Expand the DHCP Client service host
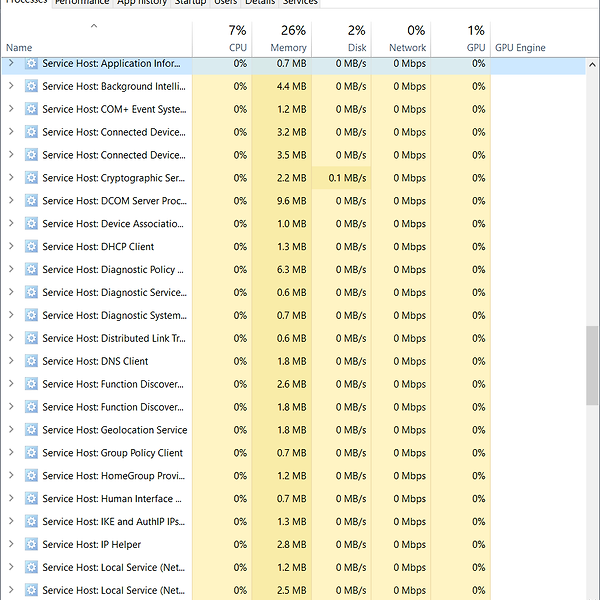Image resolution: width=600 pixels, height=600 pixels. [11, 246]
